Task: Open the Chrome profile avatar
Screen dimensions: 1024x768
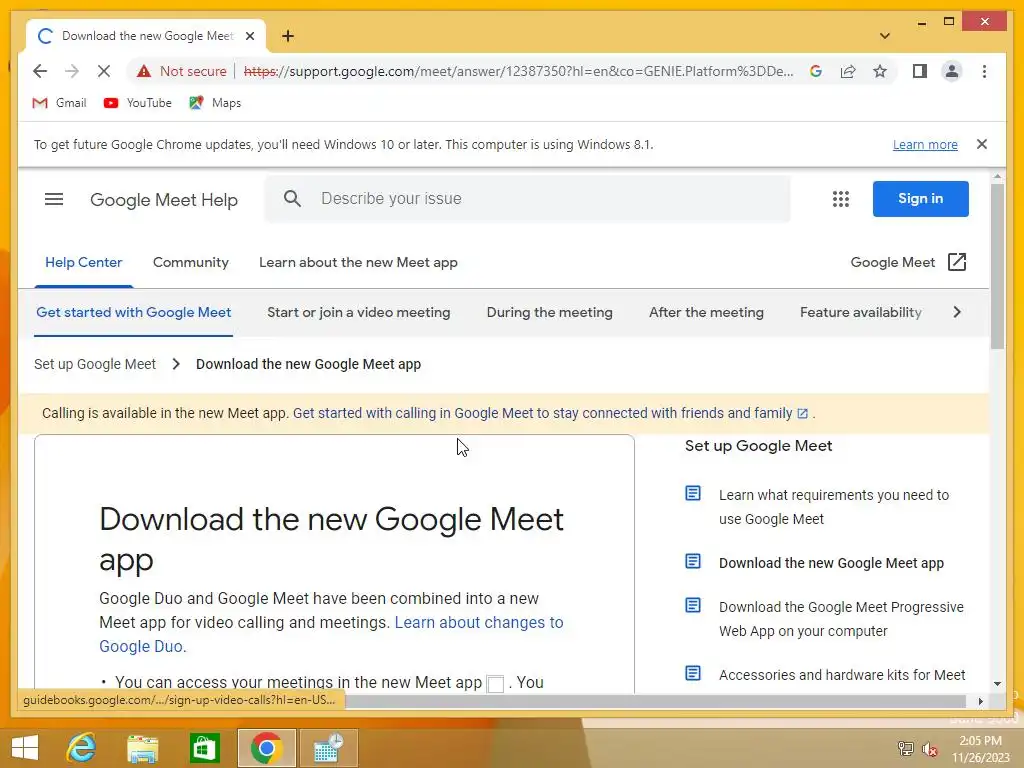Action: click(952, 71)
